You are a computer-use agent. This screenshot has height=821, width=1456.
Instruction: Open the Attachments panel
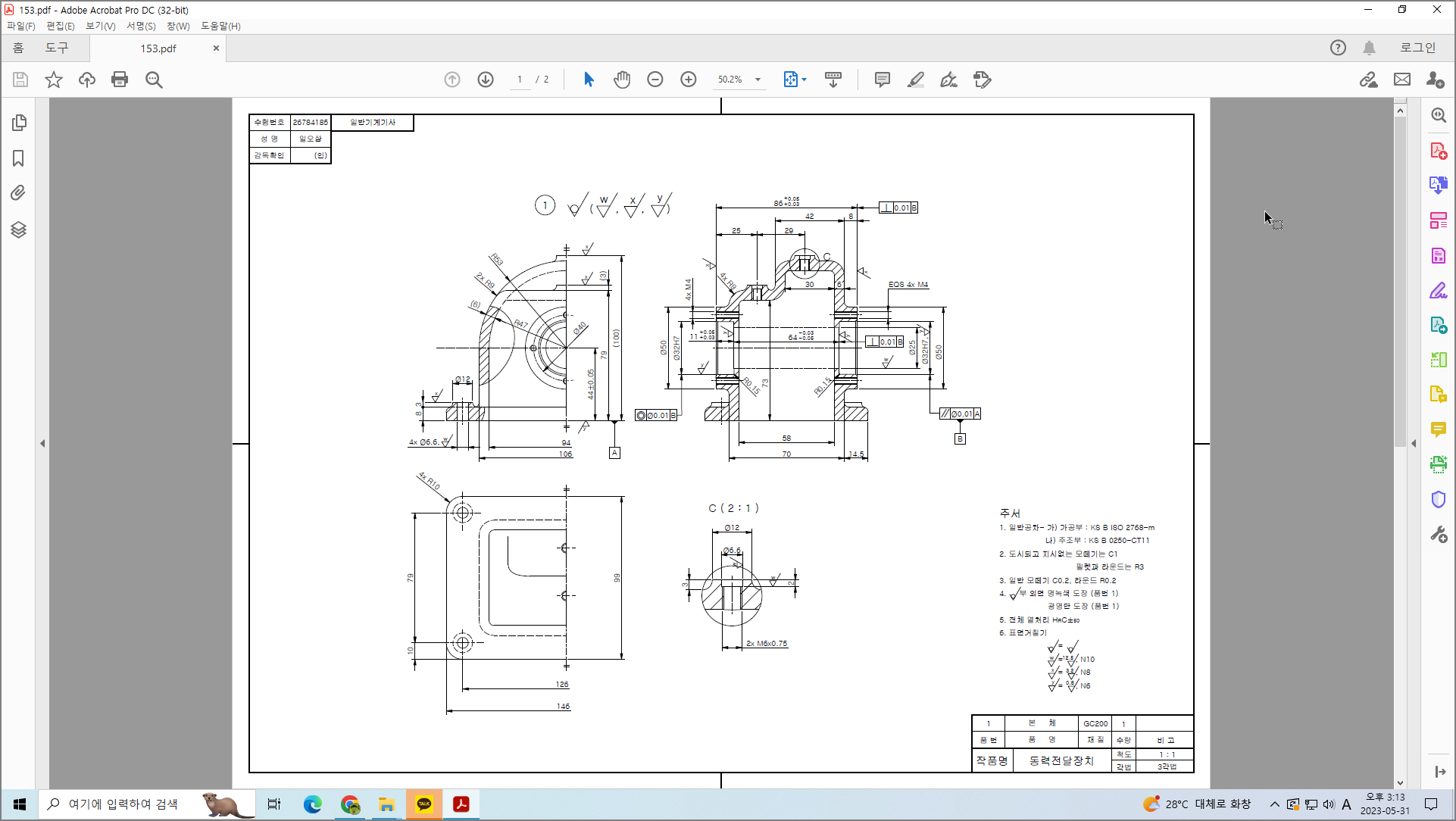pyautogui.click(x=19, y=193)
